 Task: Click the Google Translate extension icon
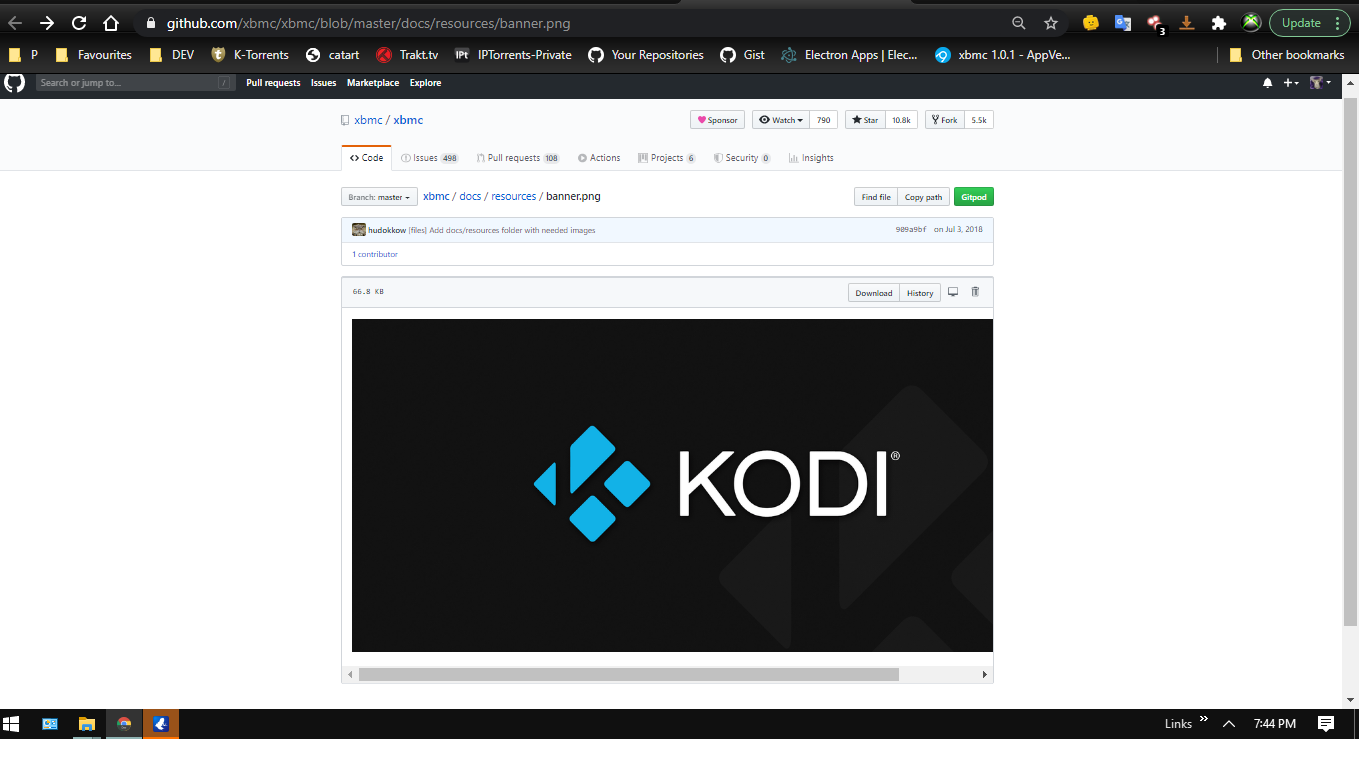[1123, 23]
